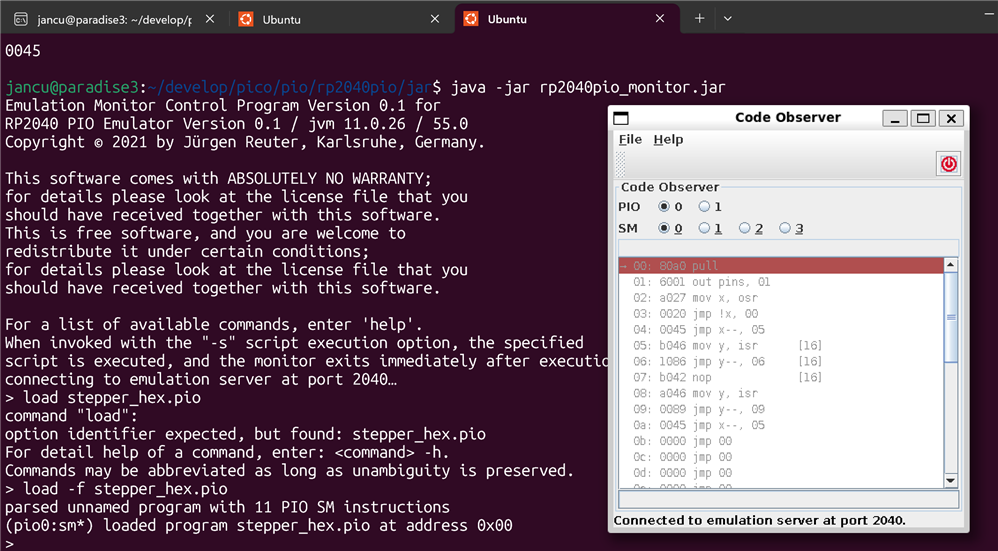Viewport: 998px width, 551px height.
Task: Maximize the Code Observer window
Action: [x=923, y=118]
